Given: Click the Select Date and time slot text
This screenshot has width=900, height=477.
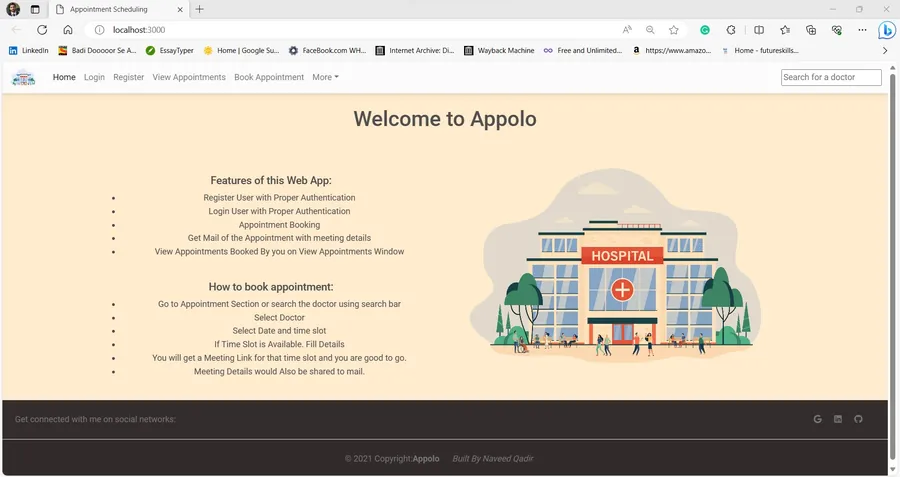Looking at the screenshot, I should coord(280,331).
